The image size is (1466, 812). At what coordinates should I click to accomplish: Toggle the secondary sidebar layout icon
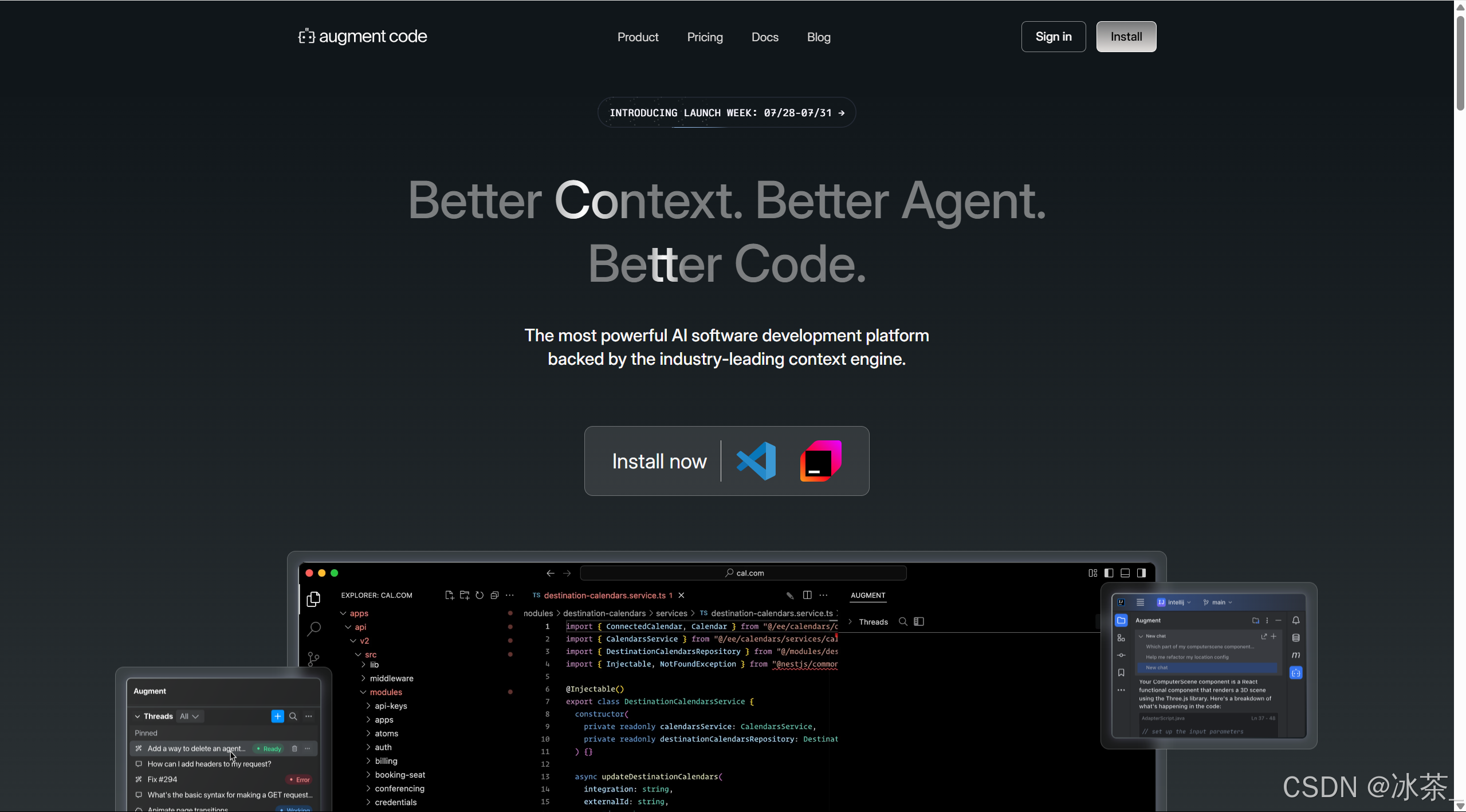(x=1141, y=573)
